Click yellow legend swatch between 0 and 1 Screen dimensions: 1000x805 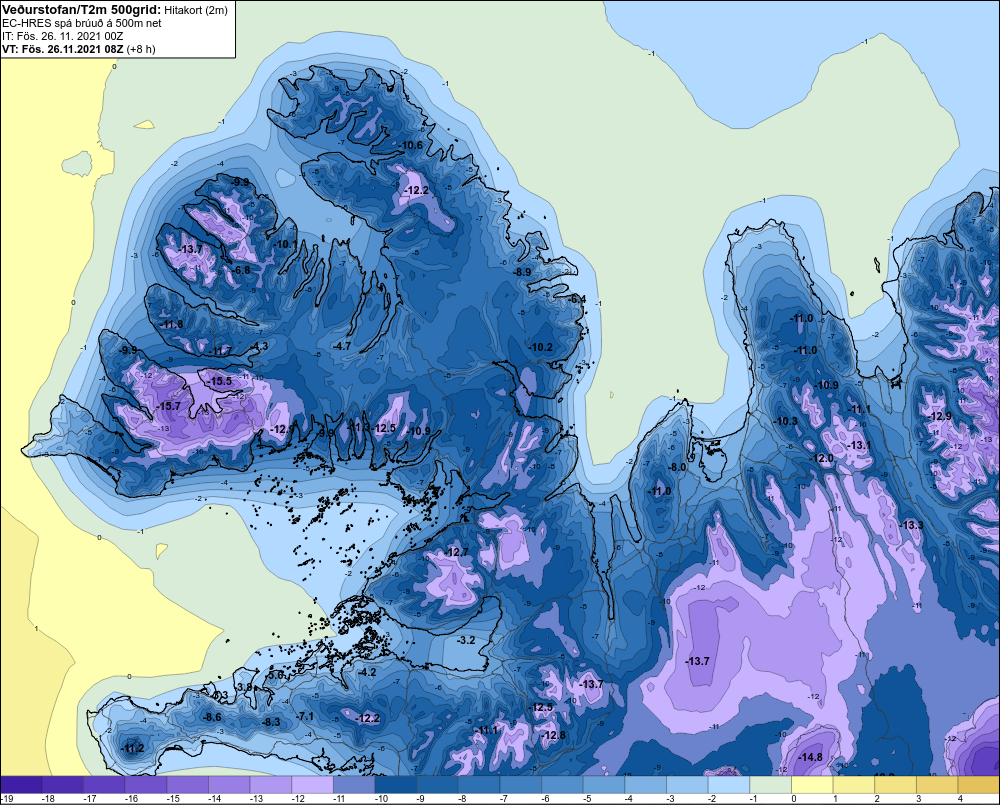(x=812, y=785)
